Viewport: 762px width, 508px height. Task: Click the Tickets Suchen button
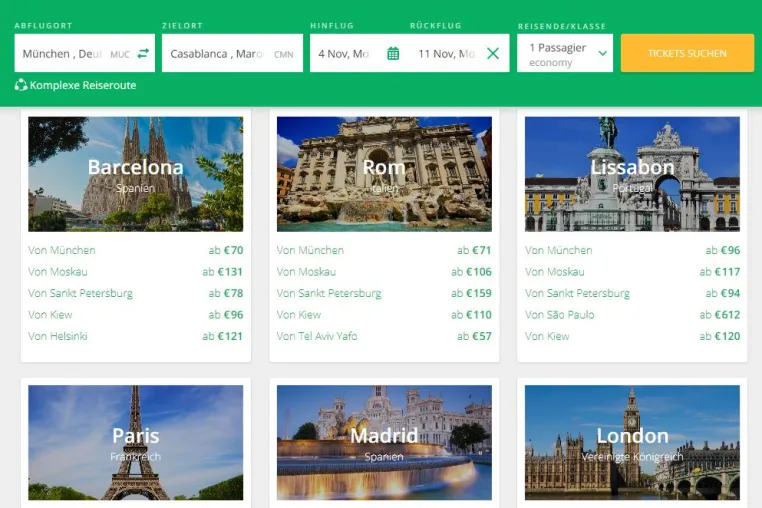[687, 53]
